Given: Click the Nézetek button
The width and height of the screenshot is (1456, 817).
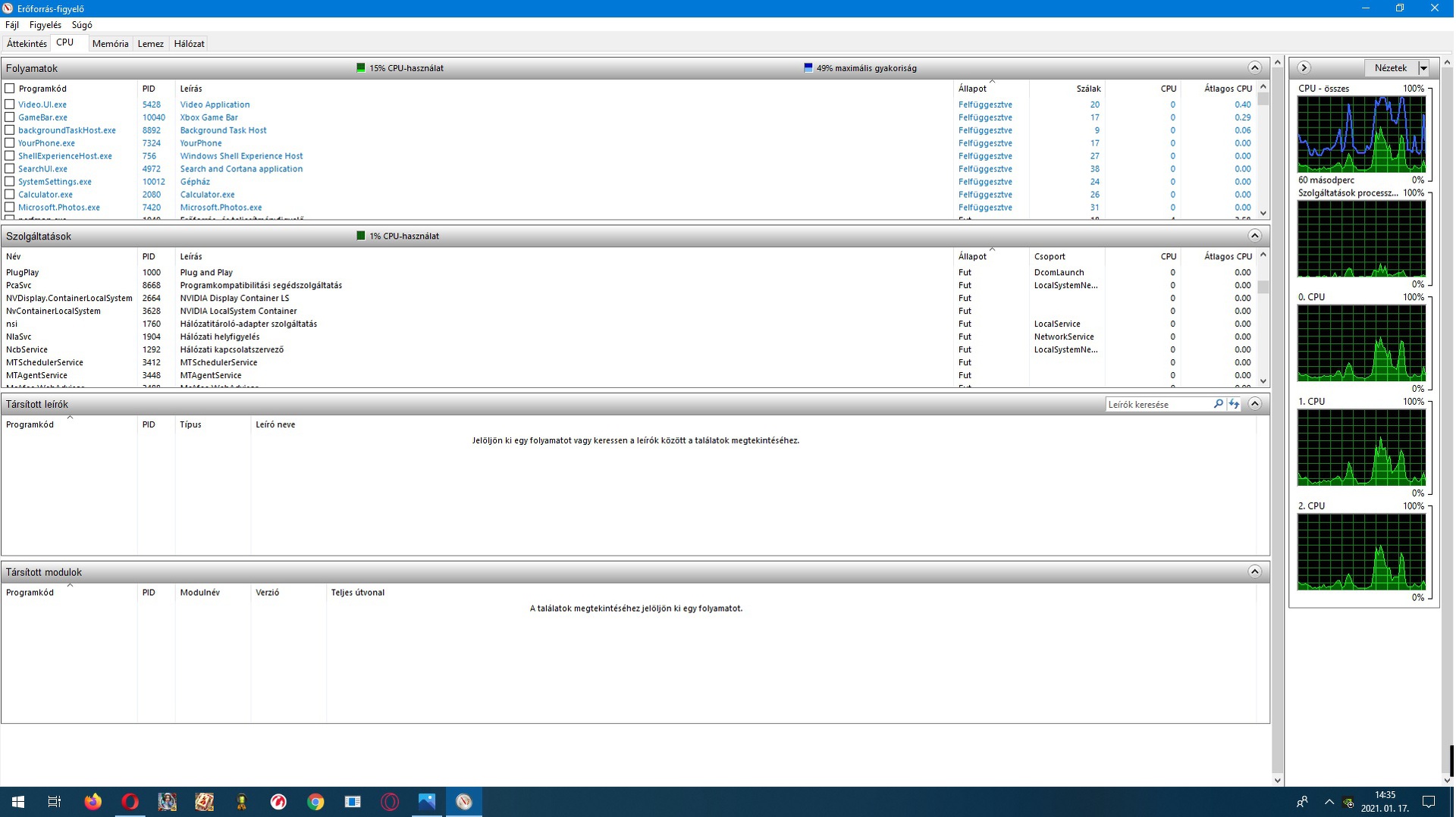Looking at the screenshot, I should point(1390,68).
